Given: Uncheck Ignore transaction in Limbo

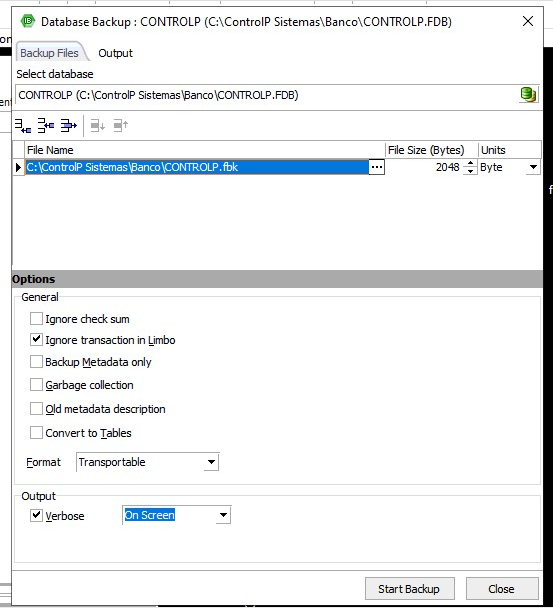Looking at the screenshot, I should tap(36, 340).
